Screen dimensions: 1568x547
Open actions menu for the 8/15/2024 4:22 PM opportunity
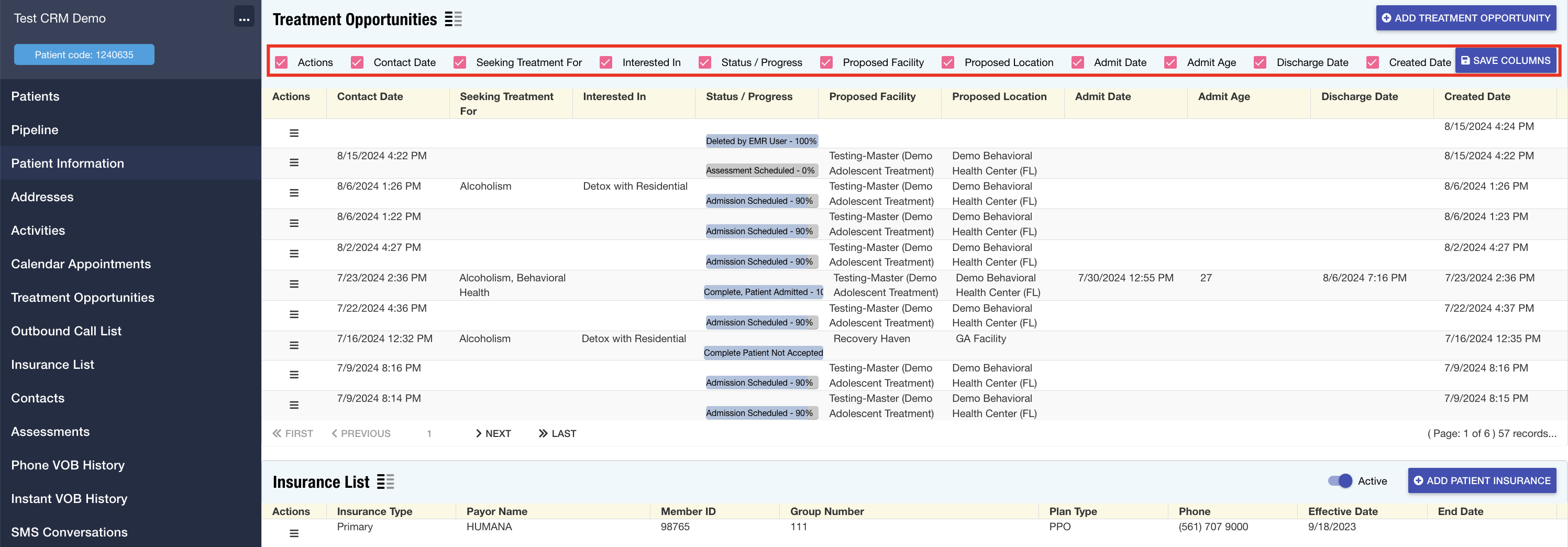pos(294,162)
